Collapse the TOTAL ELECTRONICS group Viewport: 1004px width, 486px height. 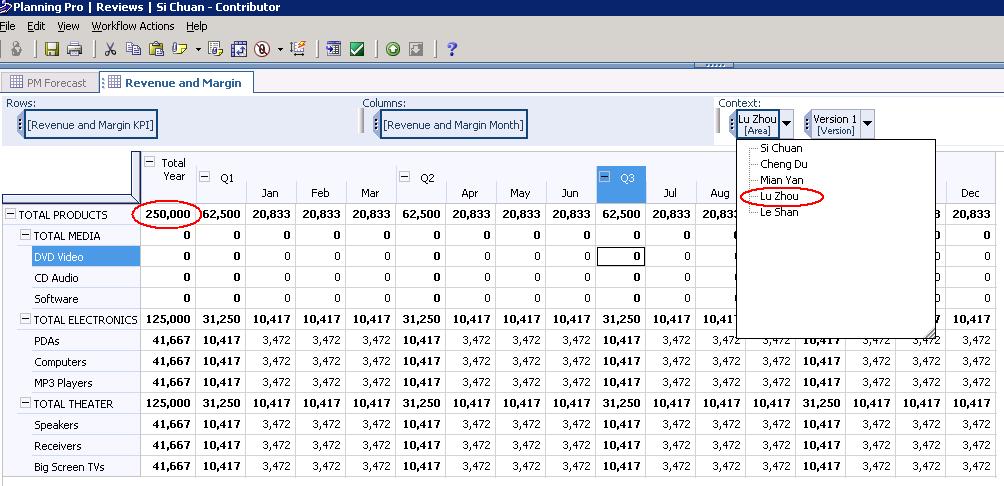26,320
